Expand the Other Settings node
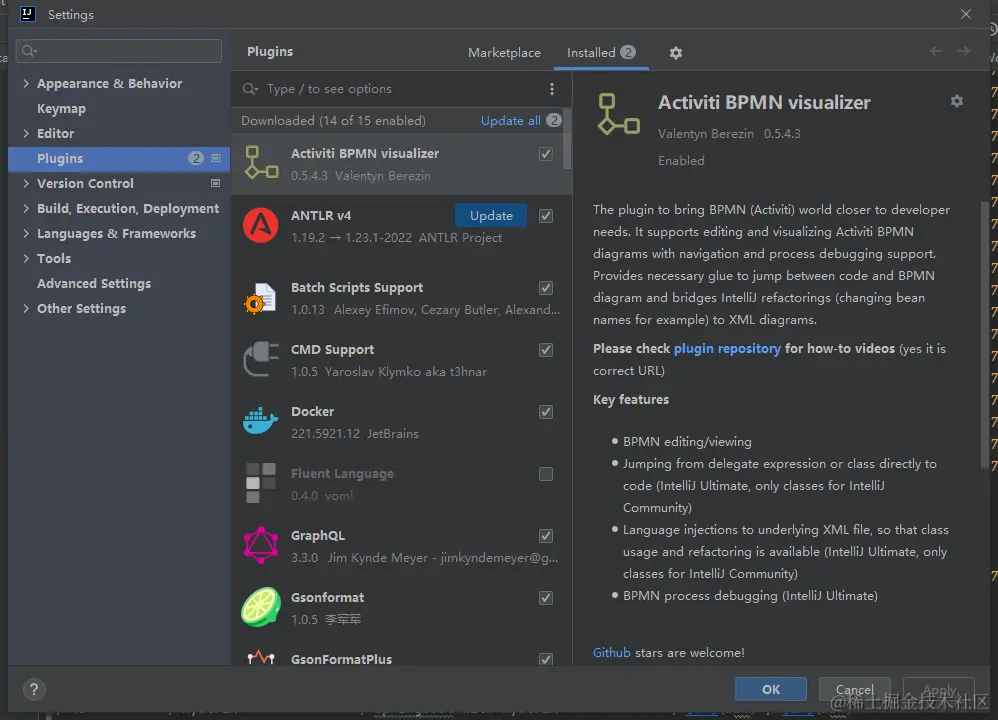 [x=26, y=308]
